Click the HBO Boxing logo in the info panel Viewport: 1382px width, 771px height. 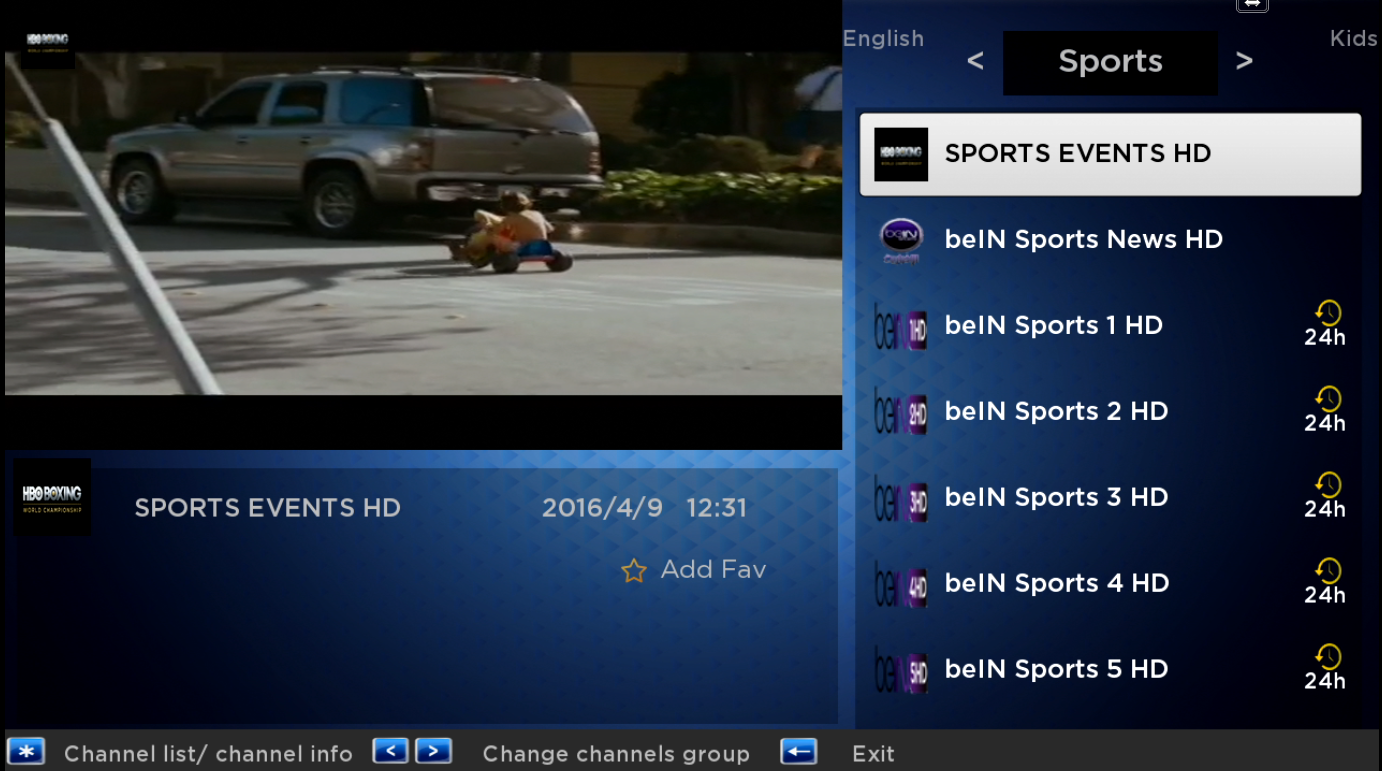click(x=52, y=497)
